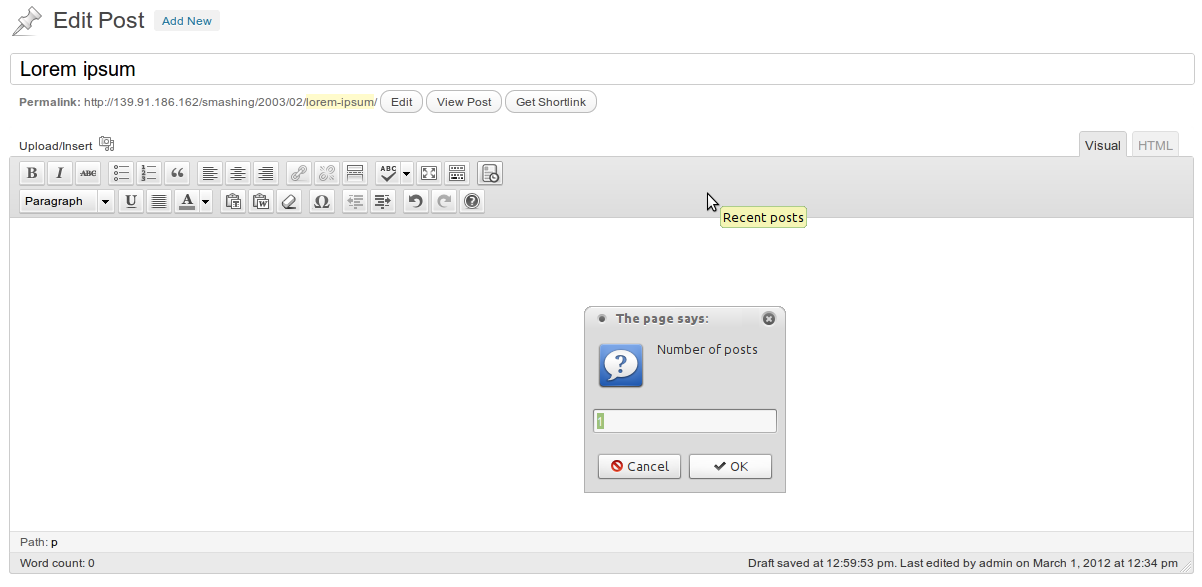Toggle the spellchecker

coord(388,173)
